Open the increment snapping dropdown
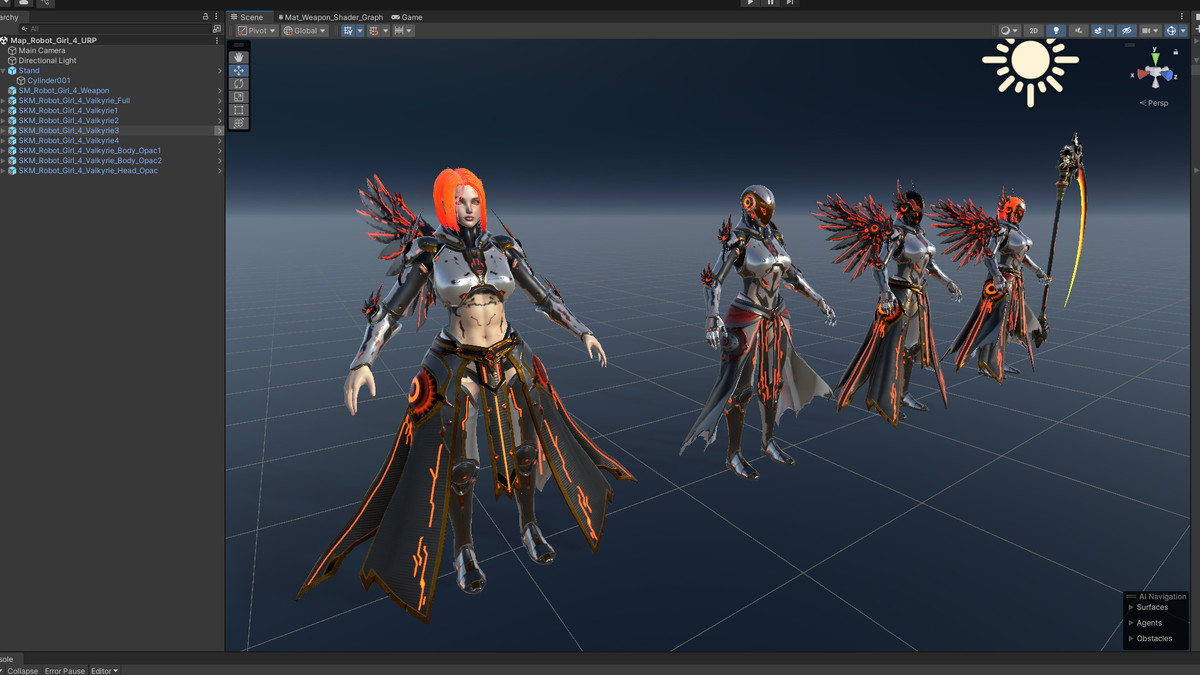Screen dimensions: 1200x675 click(x=403, y=31)
